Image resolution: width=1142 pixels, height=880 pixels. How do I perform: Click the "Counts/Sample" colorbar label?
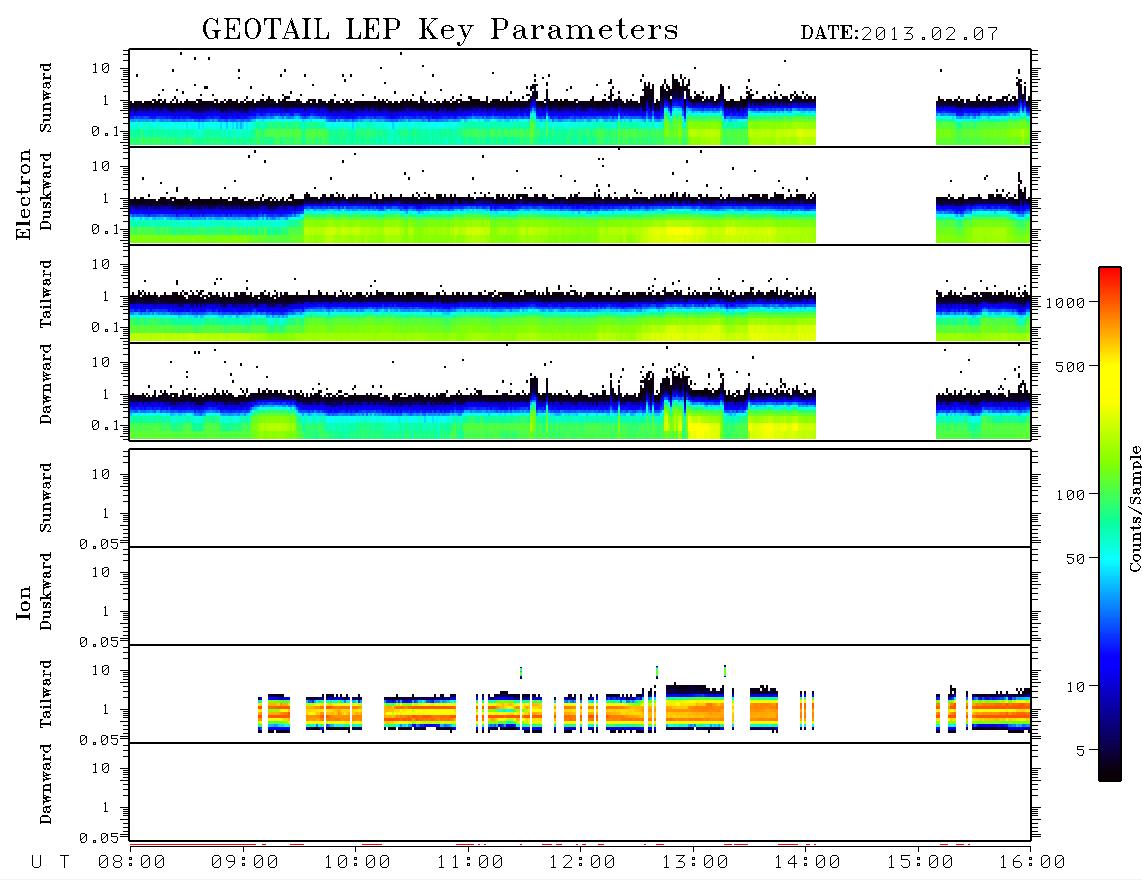click(x=1134, y=508)
